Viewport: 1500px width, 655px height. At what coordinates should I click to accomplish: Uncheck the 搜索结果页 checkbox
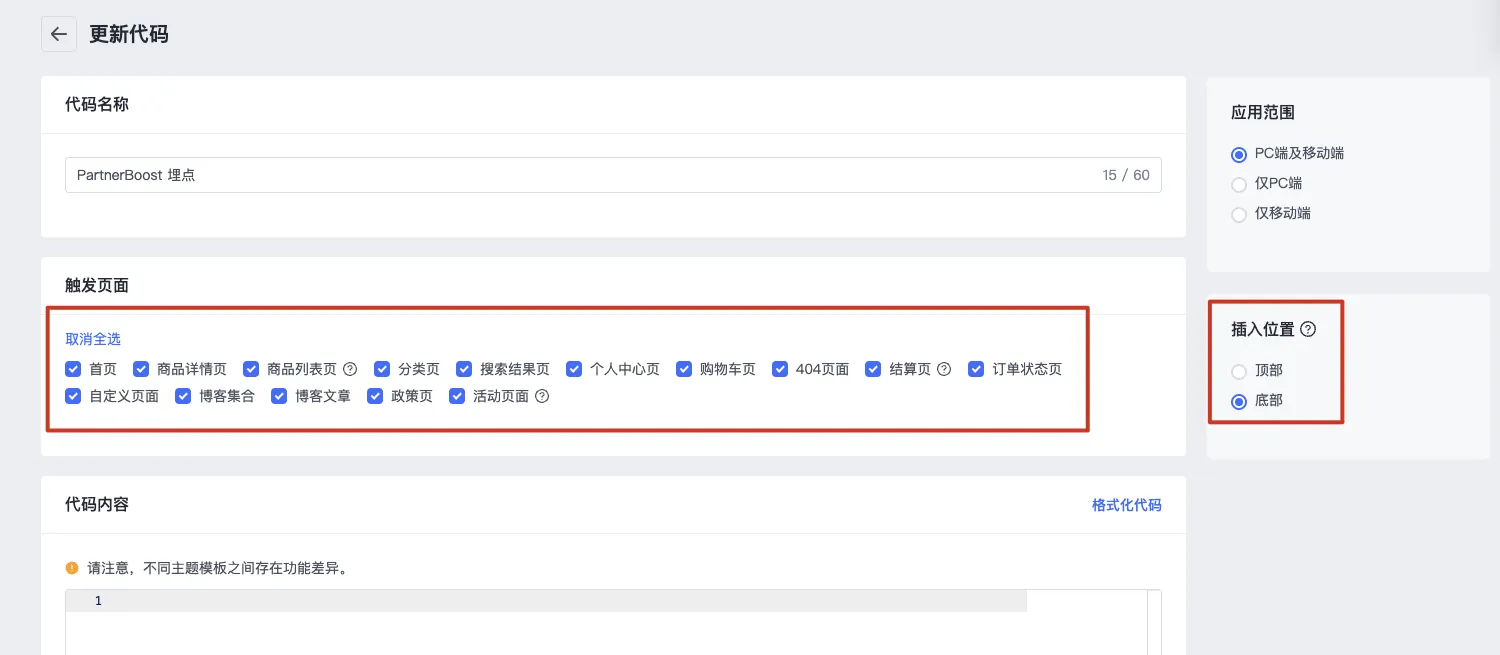coord(463,369)
